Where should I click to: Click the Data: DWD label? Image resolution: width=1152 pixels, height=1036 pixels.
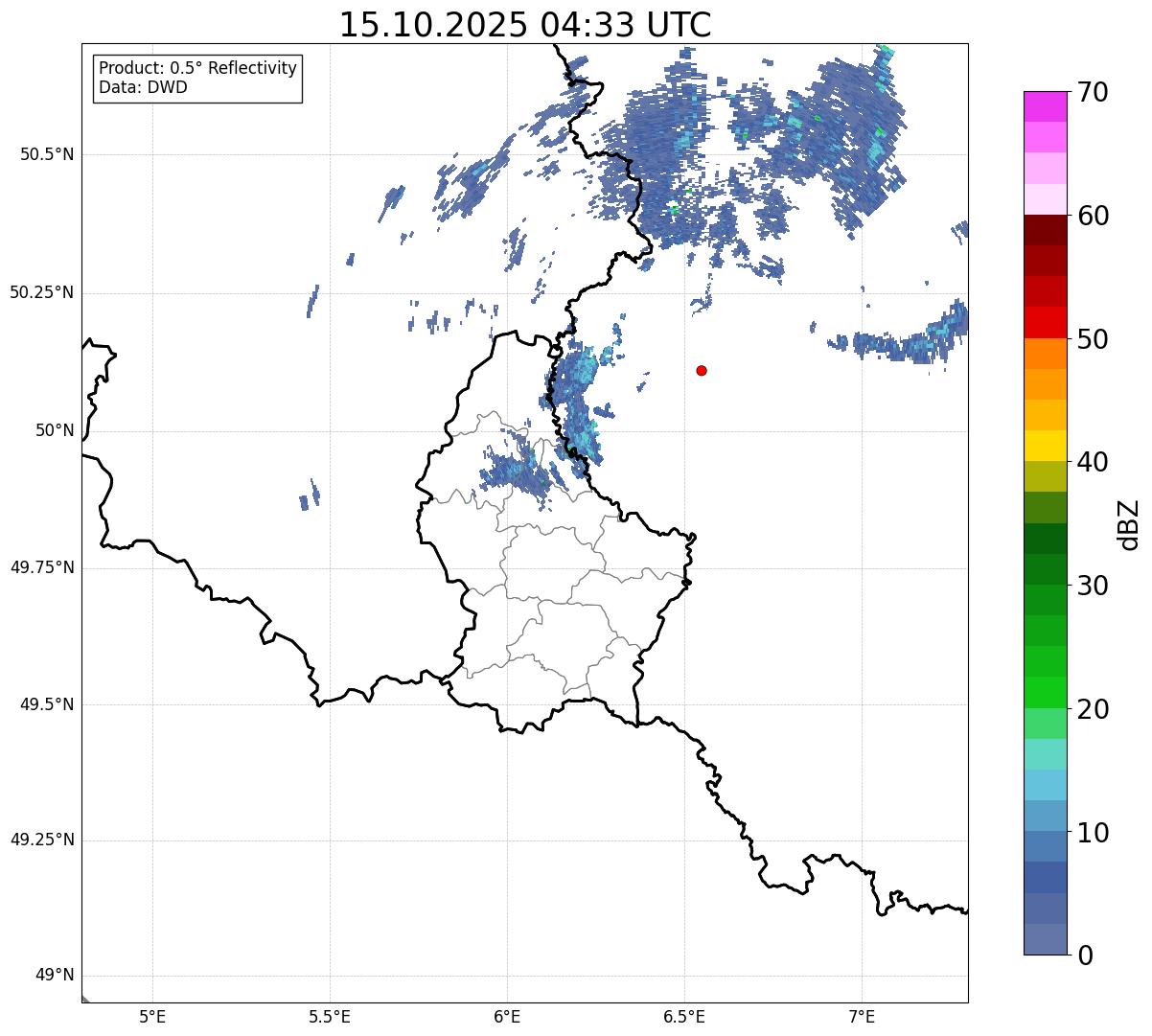point(143,87)
